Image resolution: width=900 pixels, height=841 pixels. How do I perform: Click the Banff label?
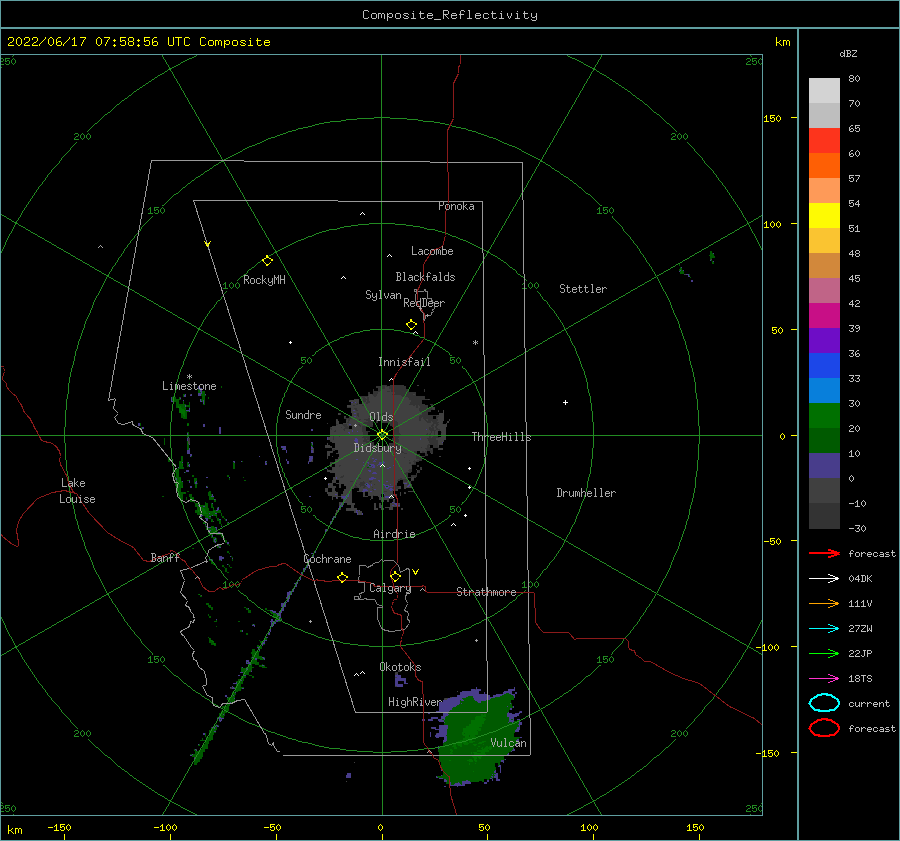pos(165,557)
